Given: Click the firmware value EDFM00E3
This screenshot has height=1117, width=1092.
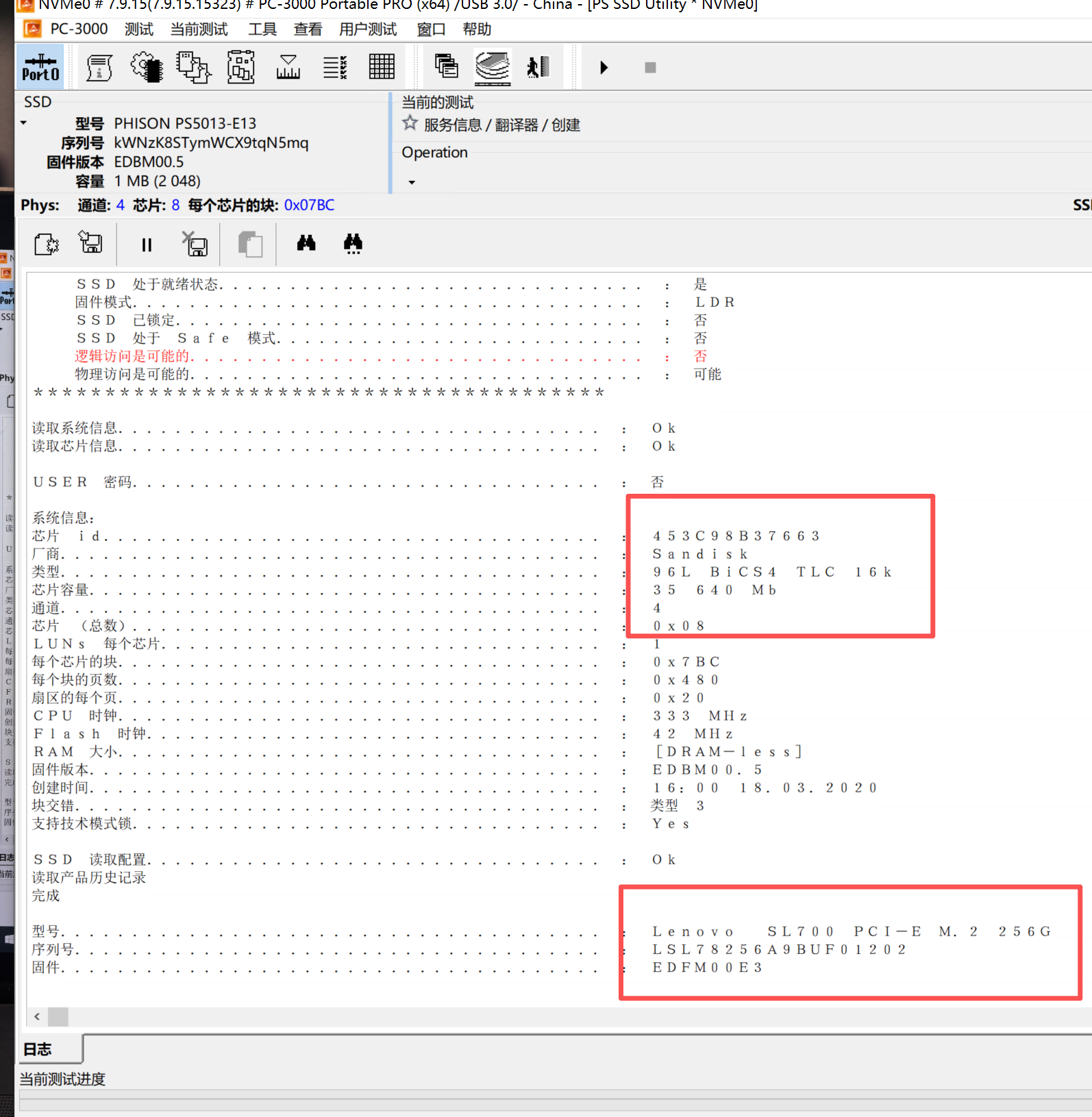Looking at the screenshot, I should 707,967.
